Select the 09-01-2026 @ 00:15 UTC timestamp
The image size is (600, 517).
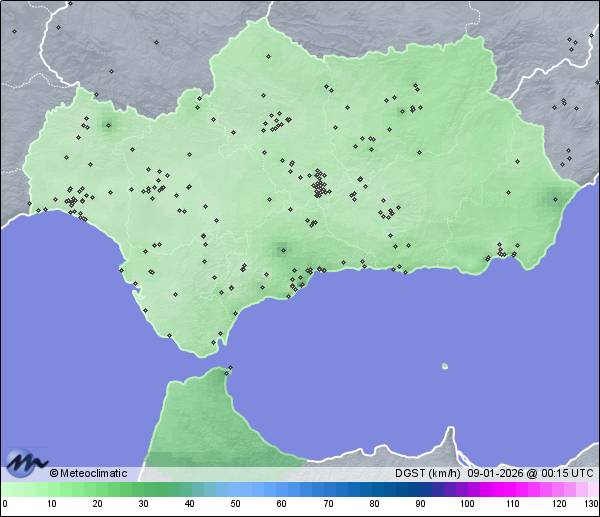coord(530,473)
